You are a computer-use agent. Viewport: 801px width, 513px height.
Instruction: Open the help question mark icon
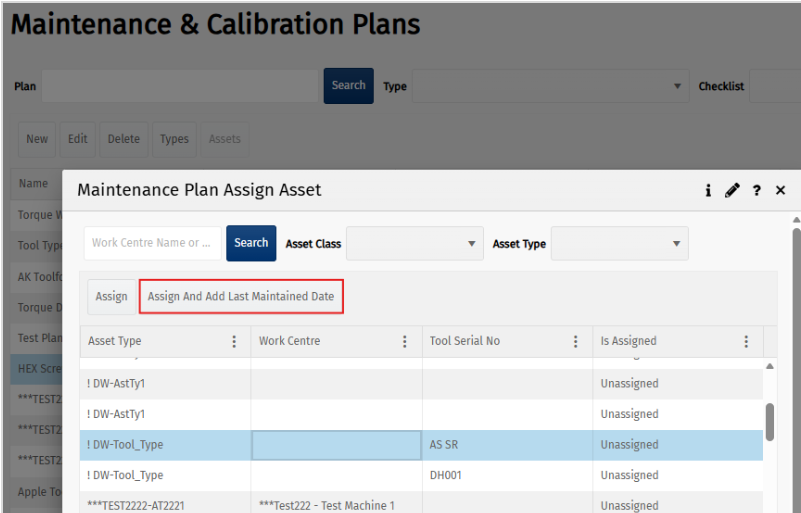point(757,190)
